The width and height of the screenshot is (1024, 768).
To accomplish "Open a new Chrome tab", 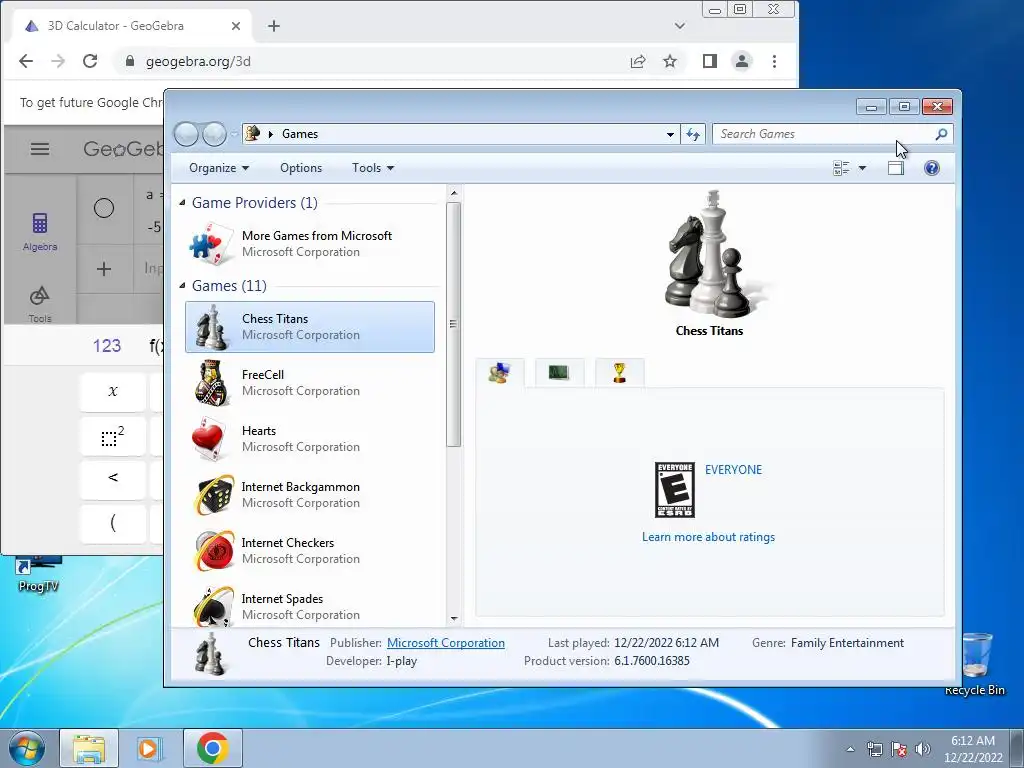I will [274, 26].
